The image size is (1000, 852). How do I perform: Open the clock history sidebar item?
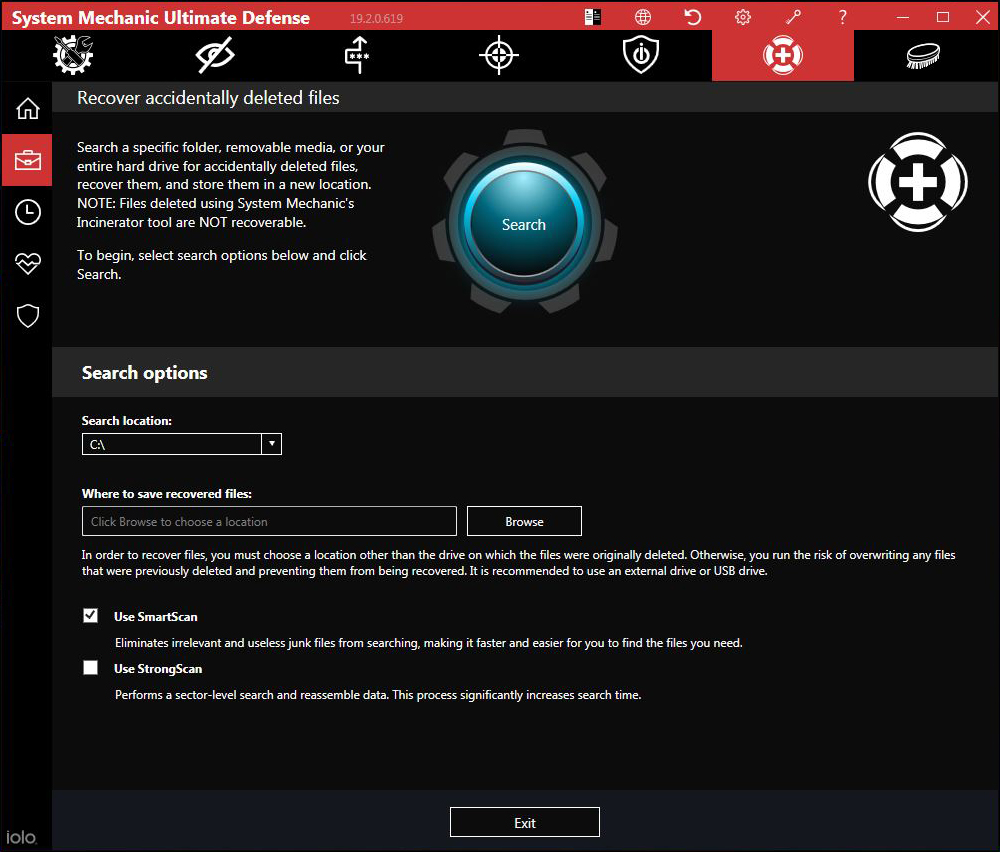click(x=27, y=212)
